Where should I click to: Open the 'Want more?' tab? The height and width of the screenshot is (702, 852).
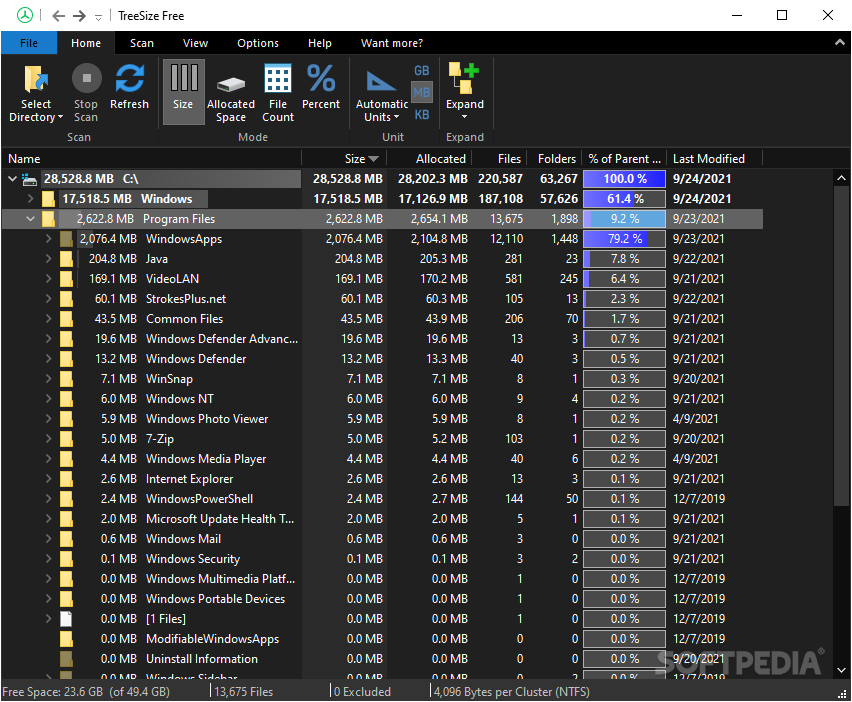(x=392, y=43)
